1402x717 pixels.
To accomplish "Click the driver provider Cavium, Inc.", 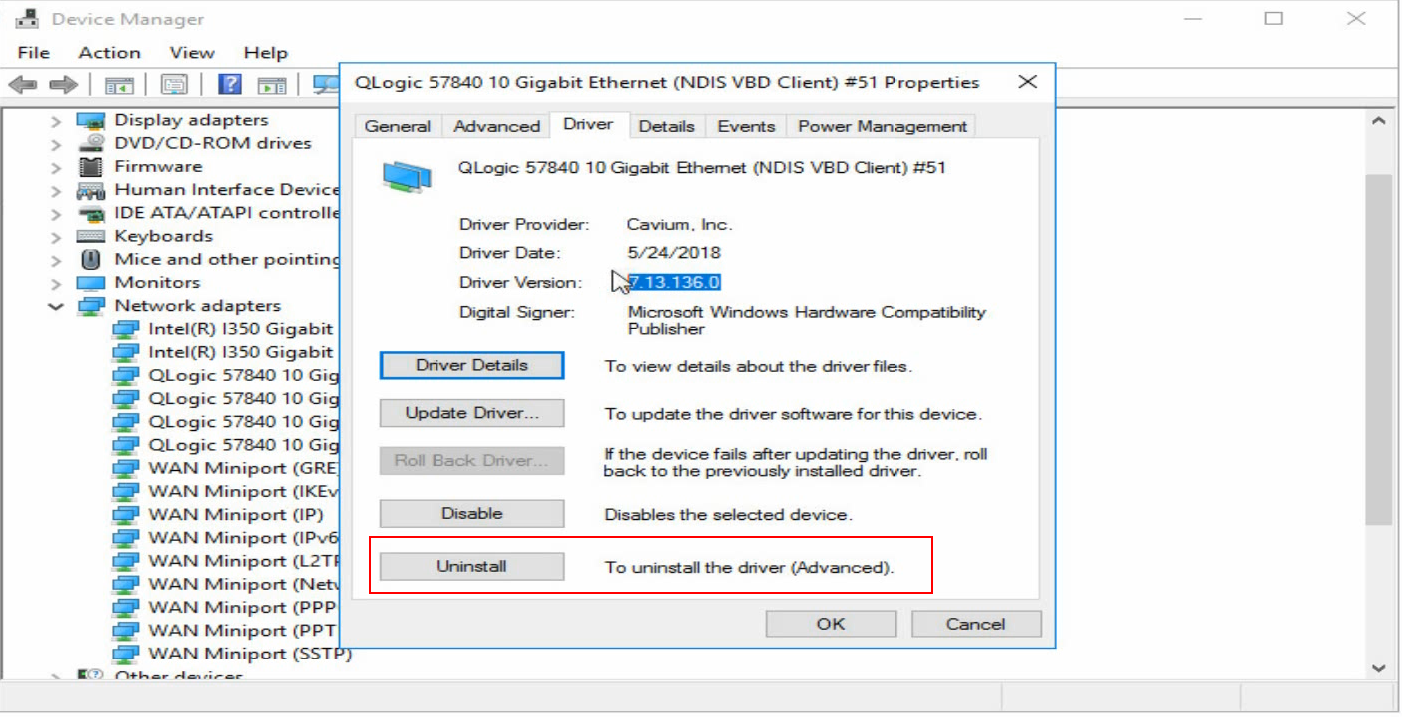I will pos(680,224).
